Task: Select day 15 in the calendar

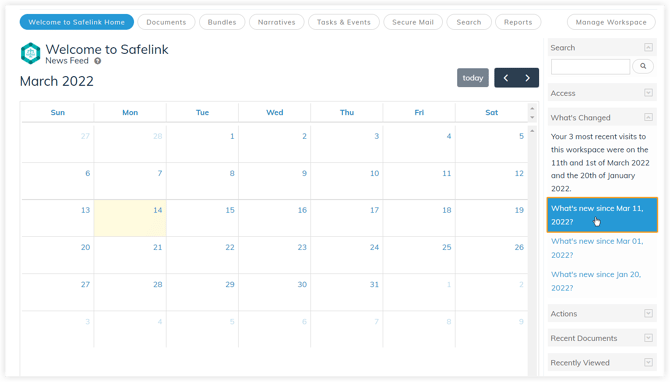Action: point(202,218)
